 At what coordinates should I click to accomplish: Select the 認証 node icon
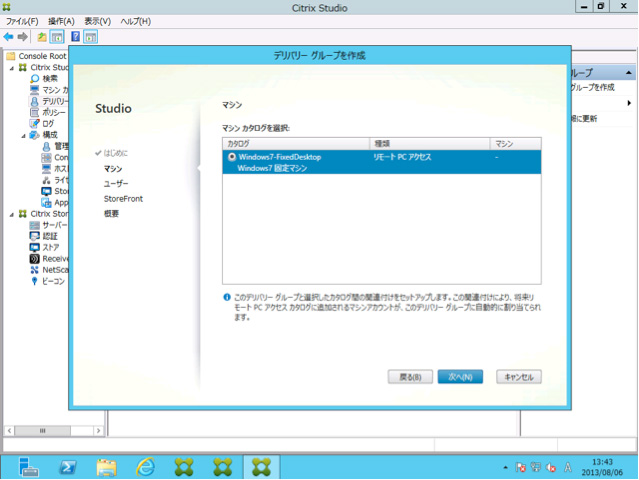tap(35, 236)
